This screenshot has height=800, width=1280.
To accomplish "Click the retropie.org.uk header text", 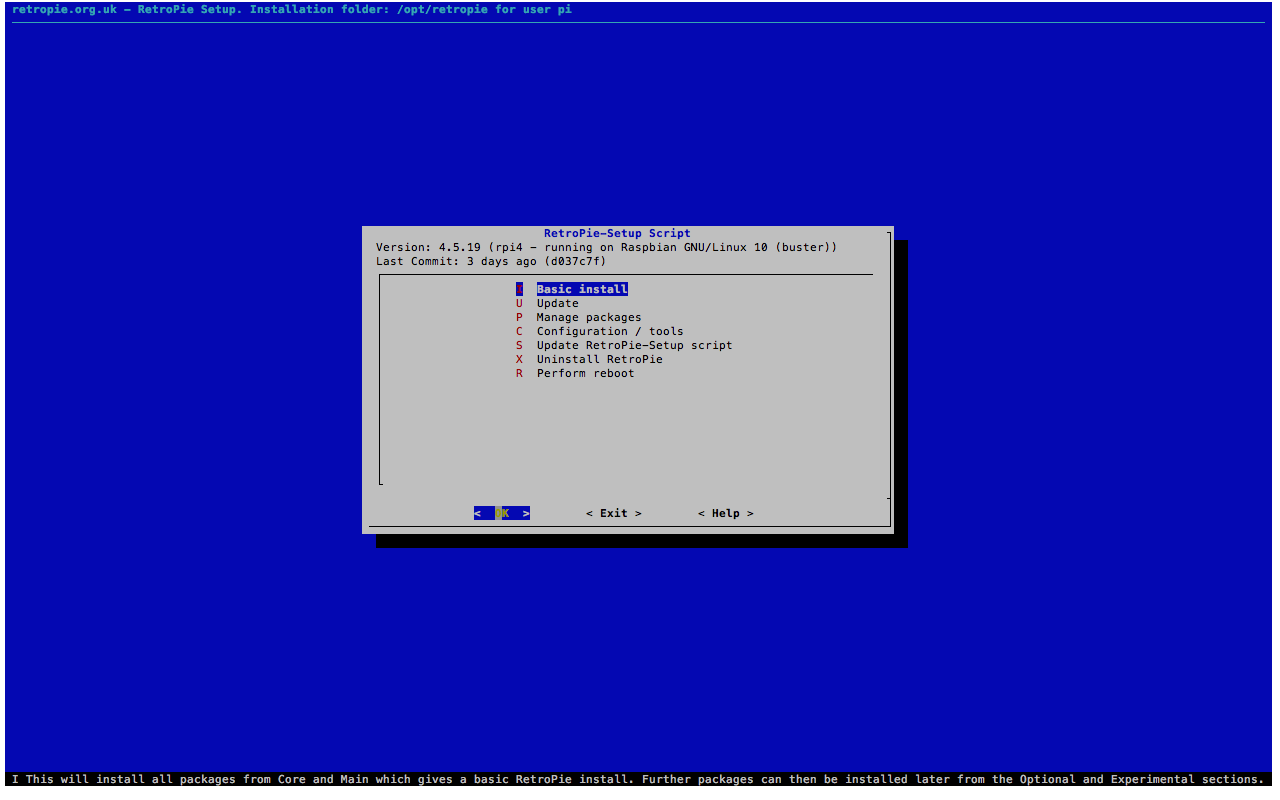I will pyautogui.click(x=292, y=9).
